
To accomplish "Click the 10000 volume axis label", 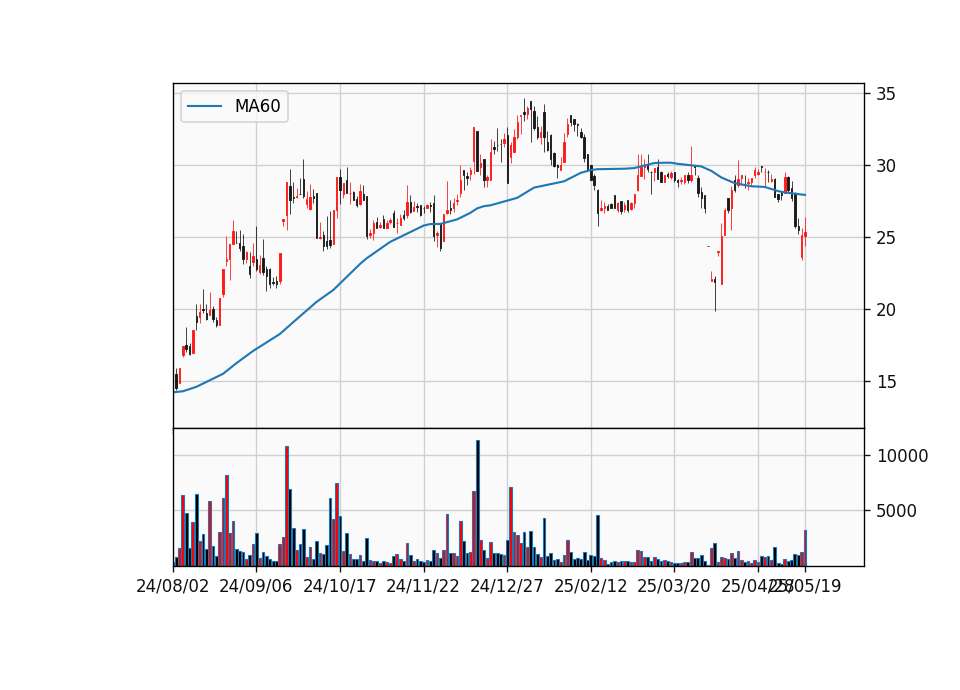I will [902, 456].
